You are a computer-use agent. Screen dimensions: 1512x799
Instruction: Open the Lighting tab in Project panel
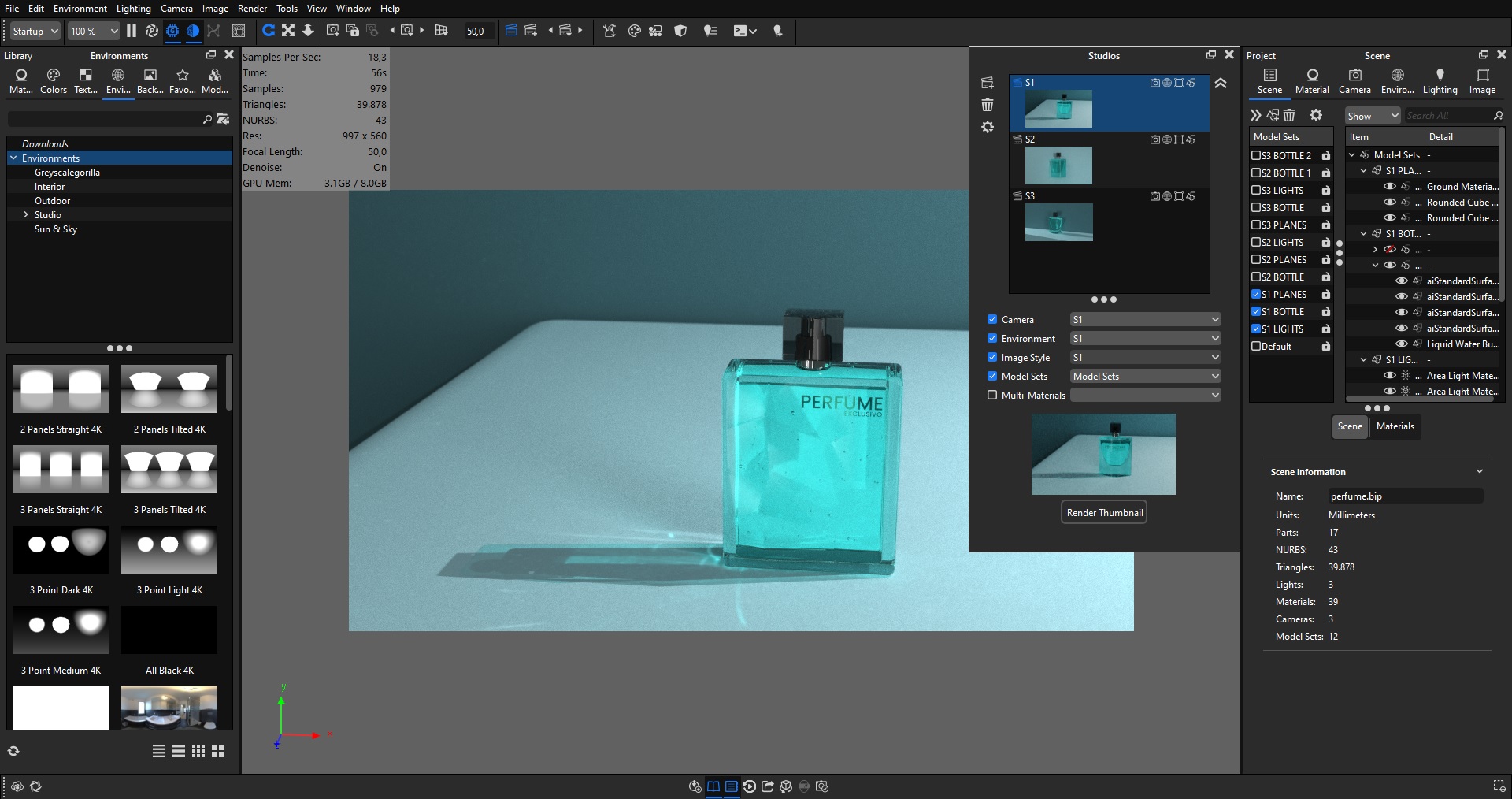tap(1440, 80)
